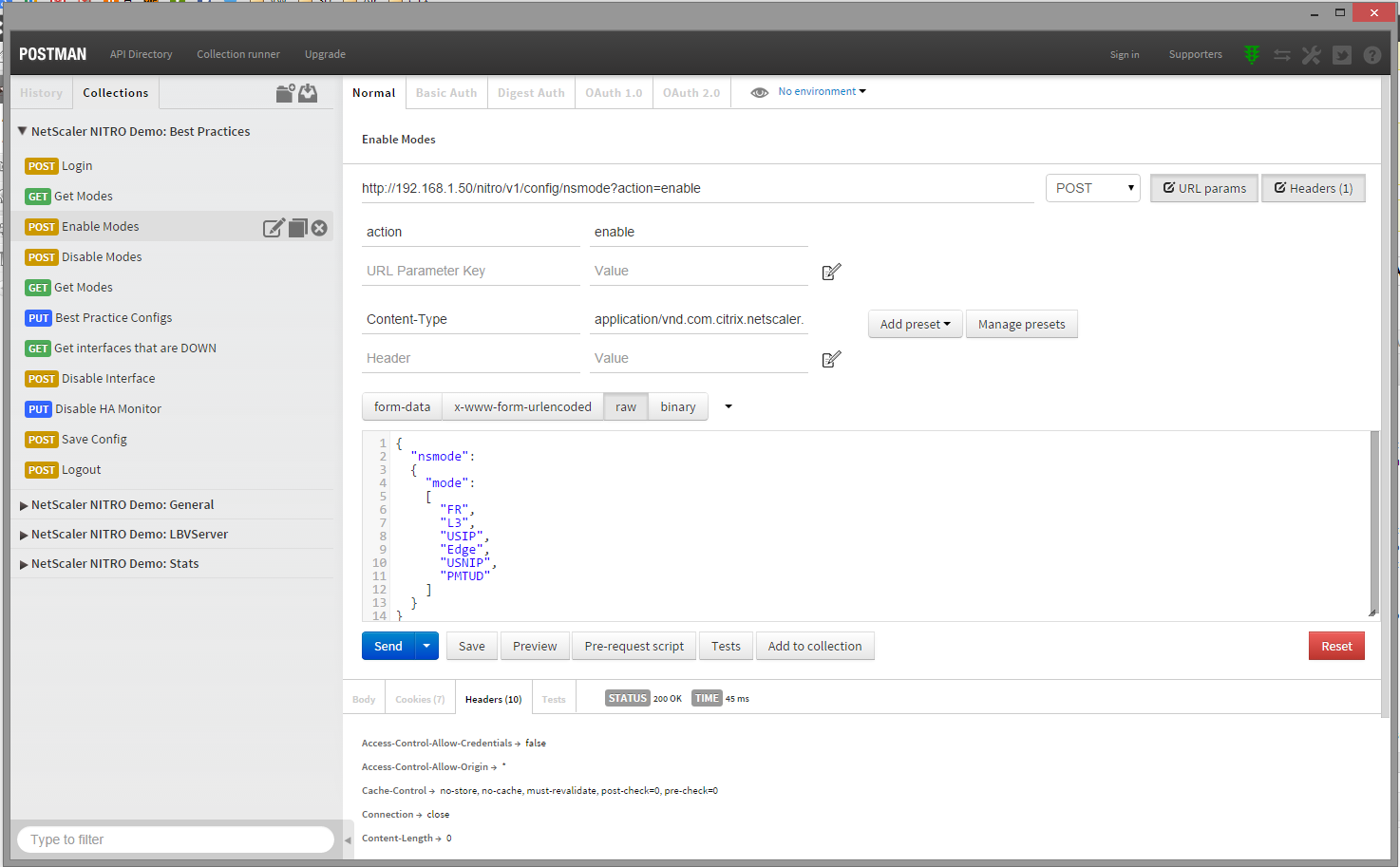1400x867 pixels.
Task: Toggle the Headers (1) panel
Action: (1314, 188)
